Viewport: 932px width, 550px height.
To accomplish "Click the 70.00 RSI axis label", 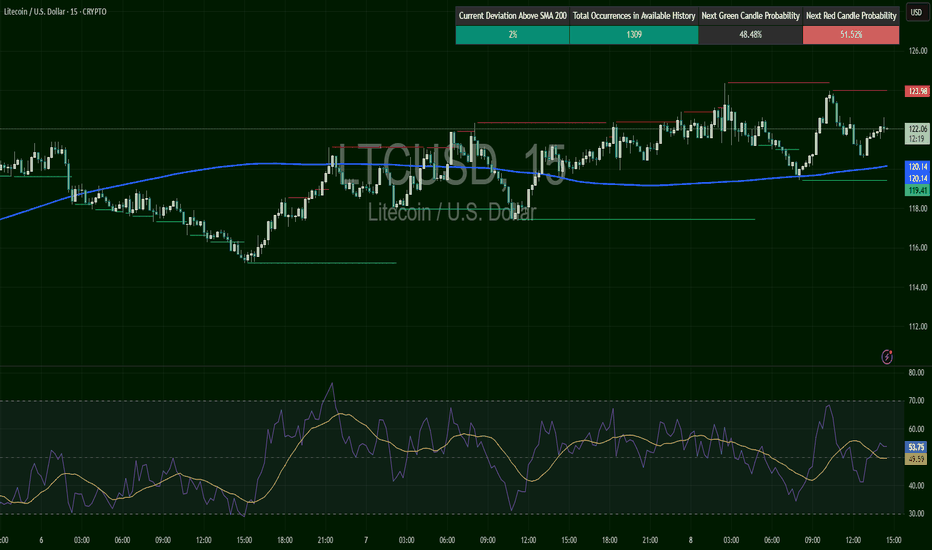I will click(x=917, y=401).
